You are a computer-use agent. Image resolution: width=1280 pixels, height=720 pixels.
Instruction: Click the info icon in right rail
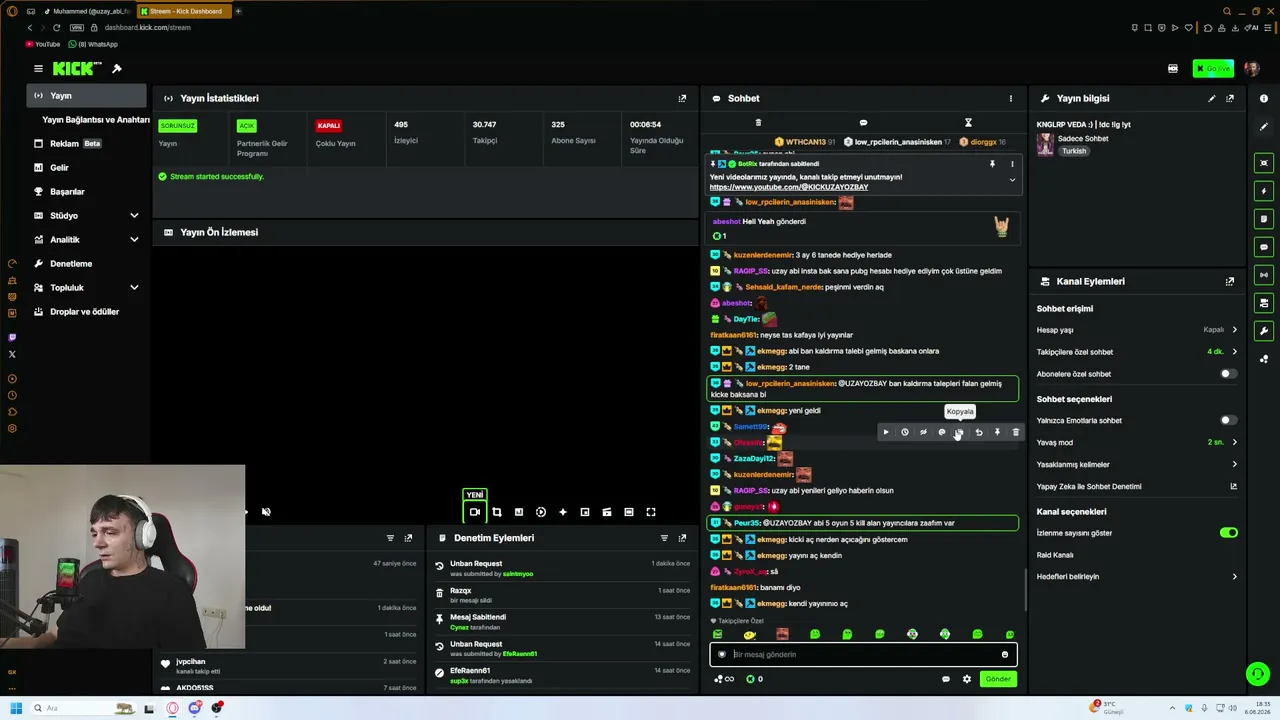pyautogui.click(x=1264, y=98)
